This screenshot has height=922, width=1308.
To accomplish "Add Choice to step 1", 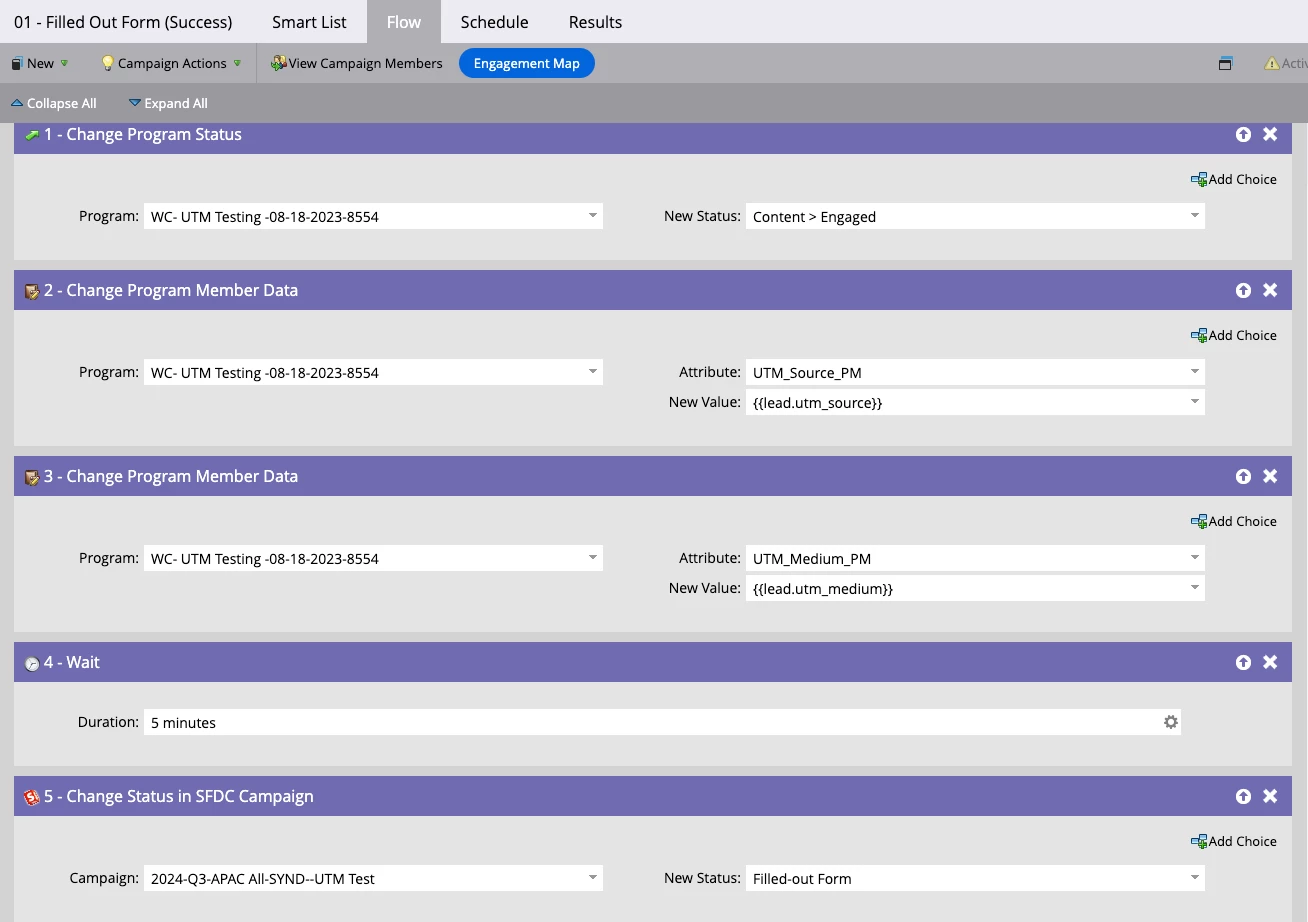I will [x=1233, y=180].
